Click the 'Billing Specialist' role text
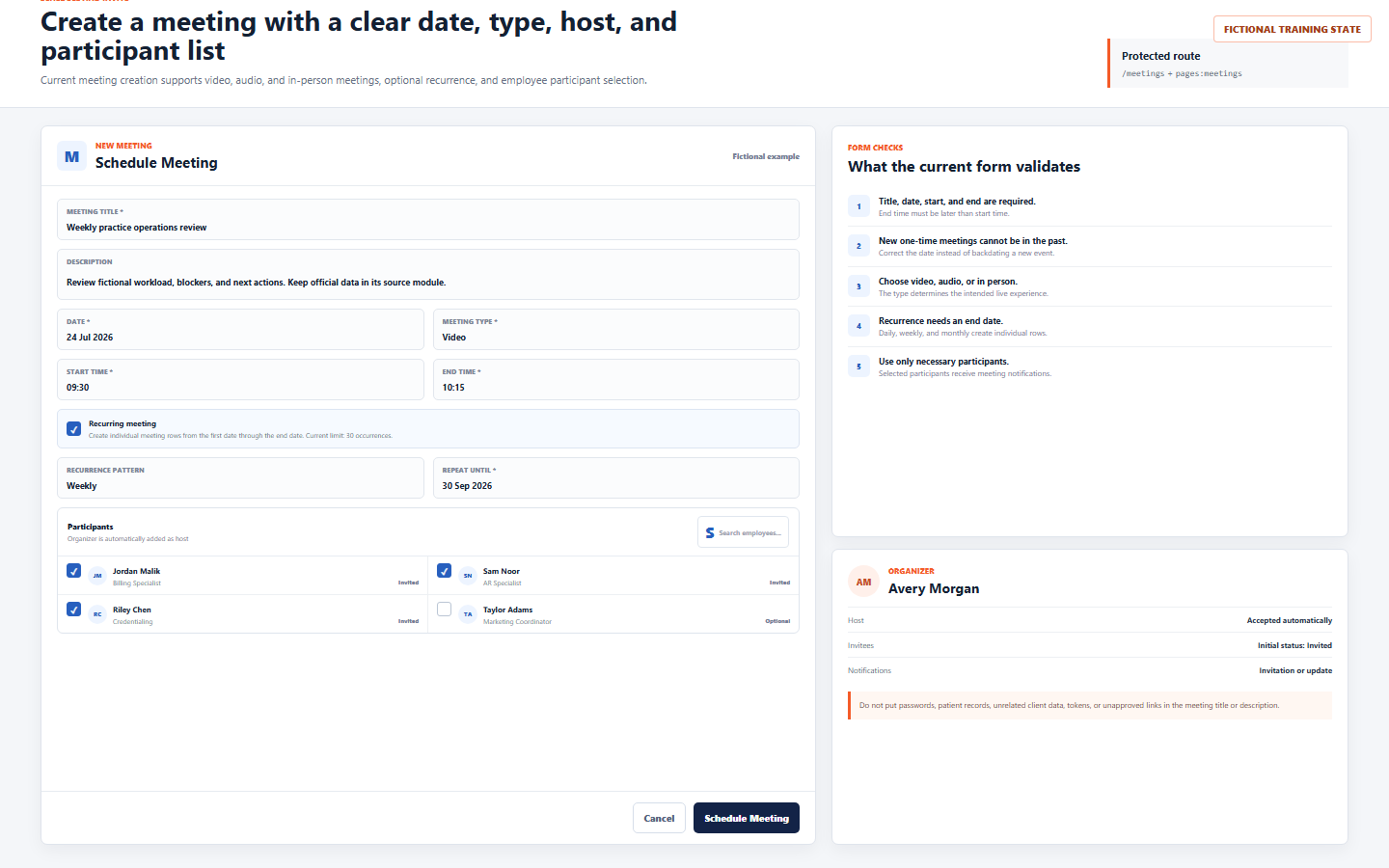The width and height of the screenshot is (1389, 868). (x=137, y=583)
